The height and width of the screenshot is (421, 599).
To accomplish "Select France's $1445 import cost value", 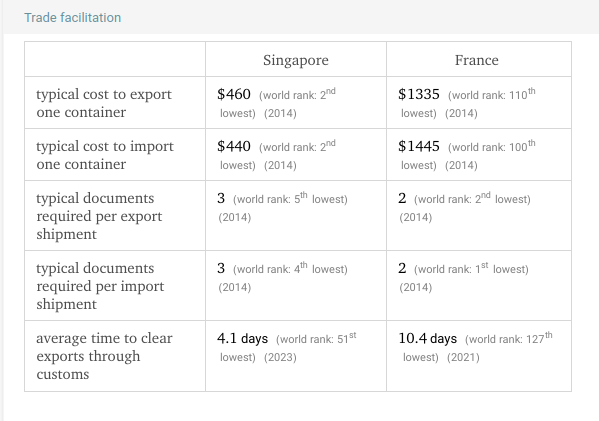I will (419, 146).
